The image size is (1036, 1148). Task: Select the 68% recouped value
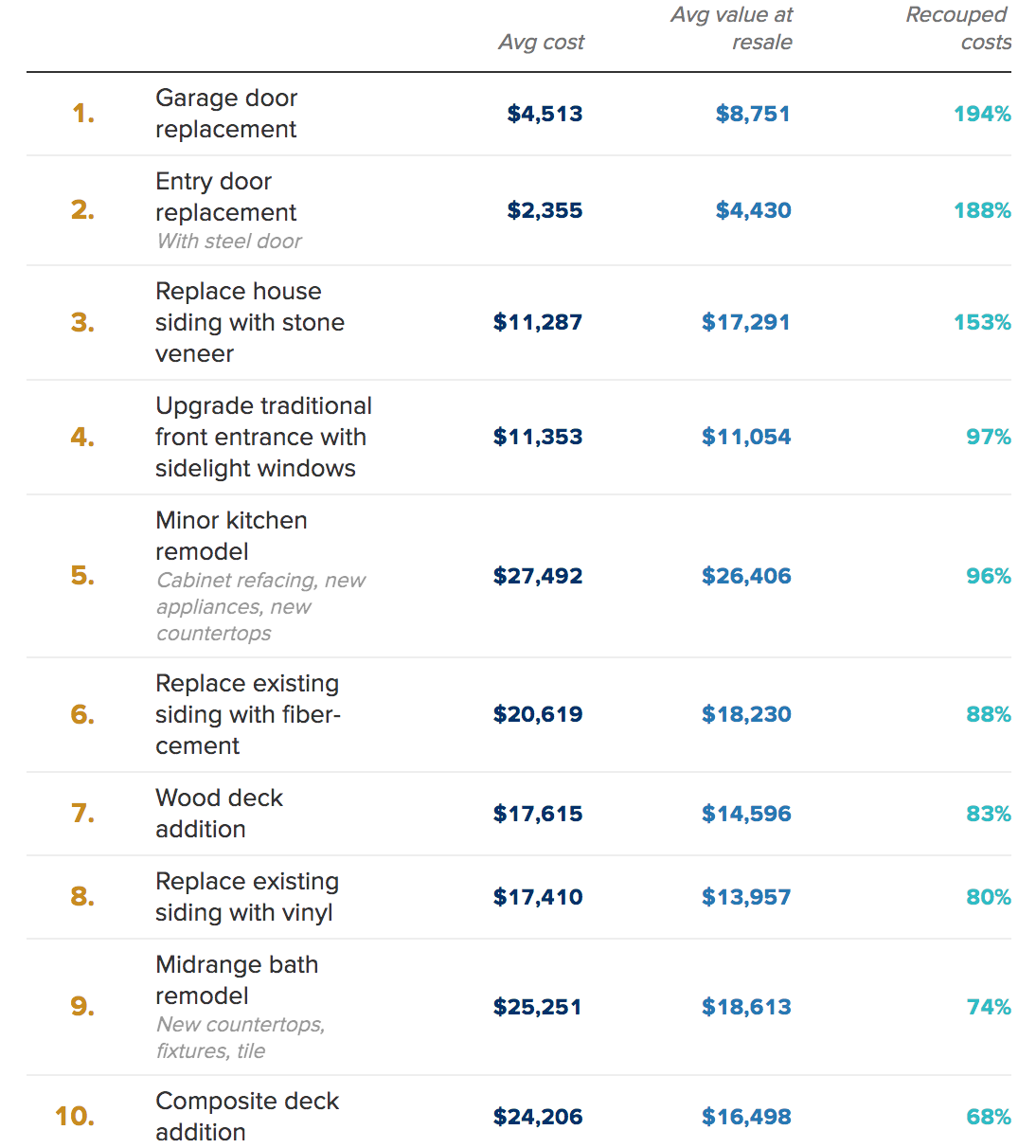click(988, 1117)
